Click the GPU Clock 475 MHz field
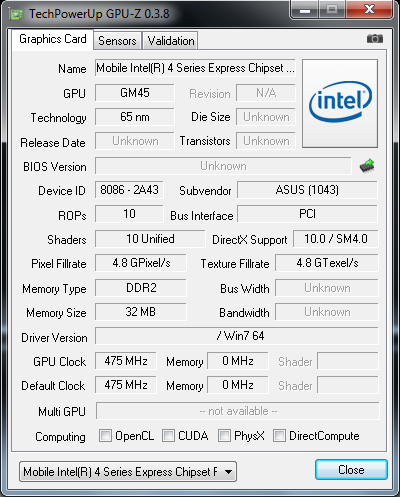The image size is (400, 497). (126, 361)
